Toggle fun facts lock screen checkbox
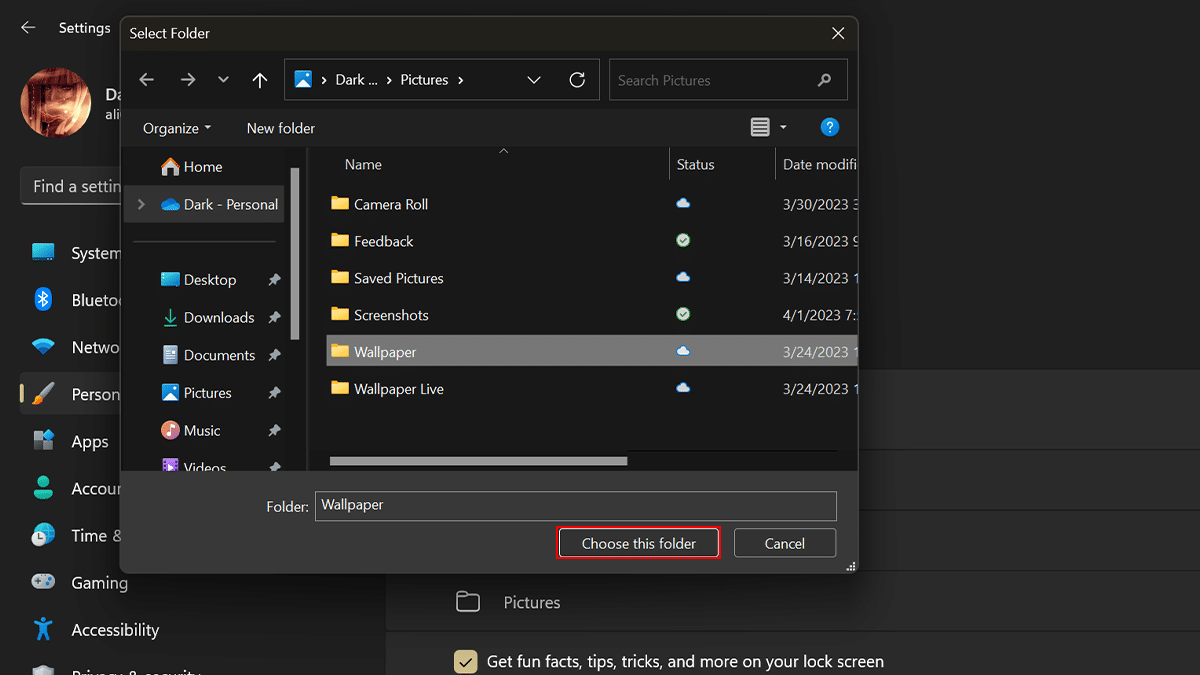The width and height of the screenshot is (1200, 675). click(465, 661)
